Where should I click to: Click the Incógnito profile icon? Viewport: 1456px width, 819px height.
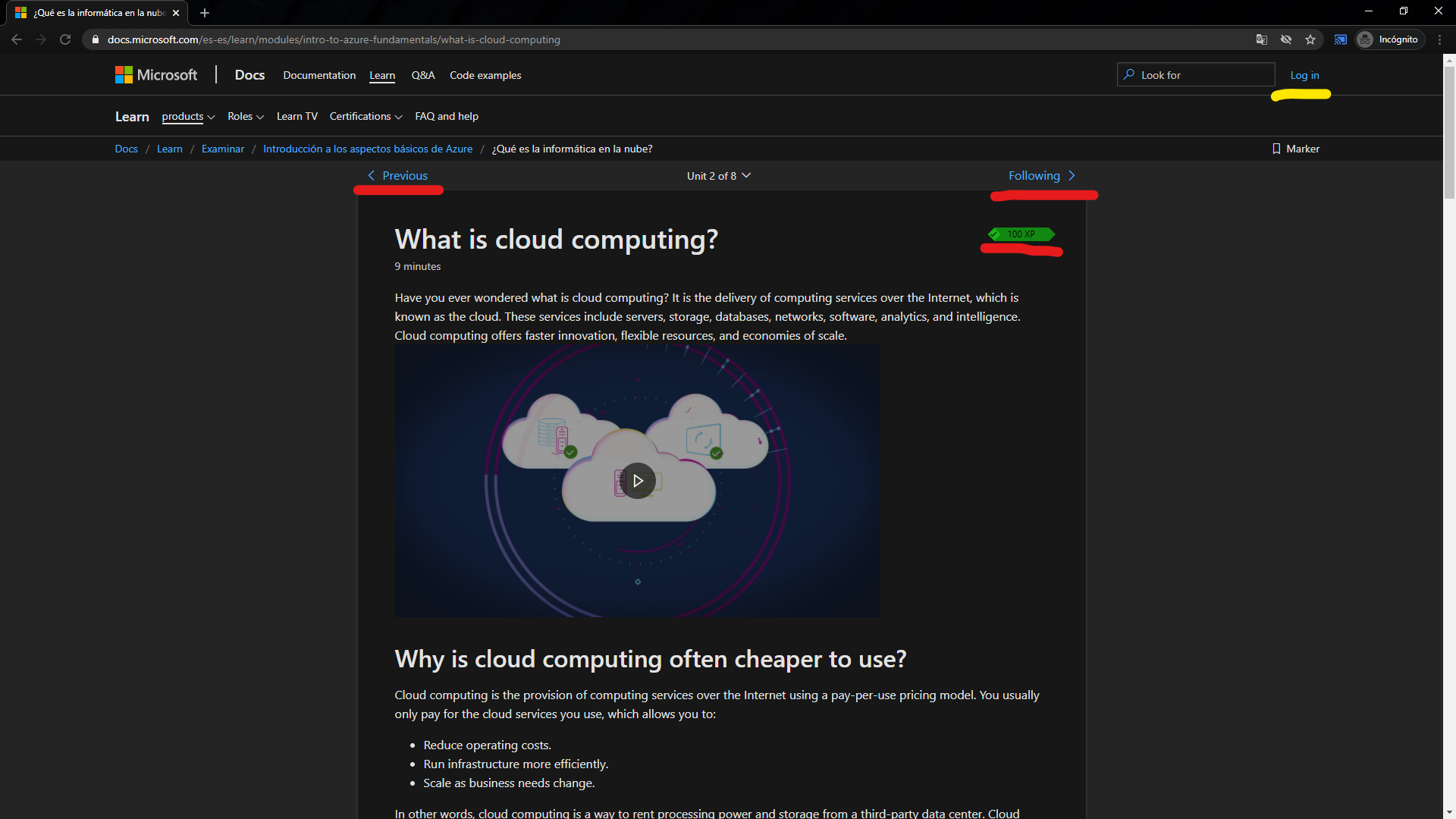tap(1366, 39)
